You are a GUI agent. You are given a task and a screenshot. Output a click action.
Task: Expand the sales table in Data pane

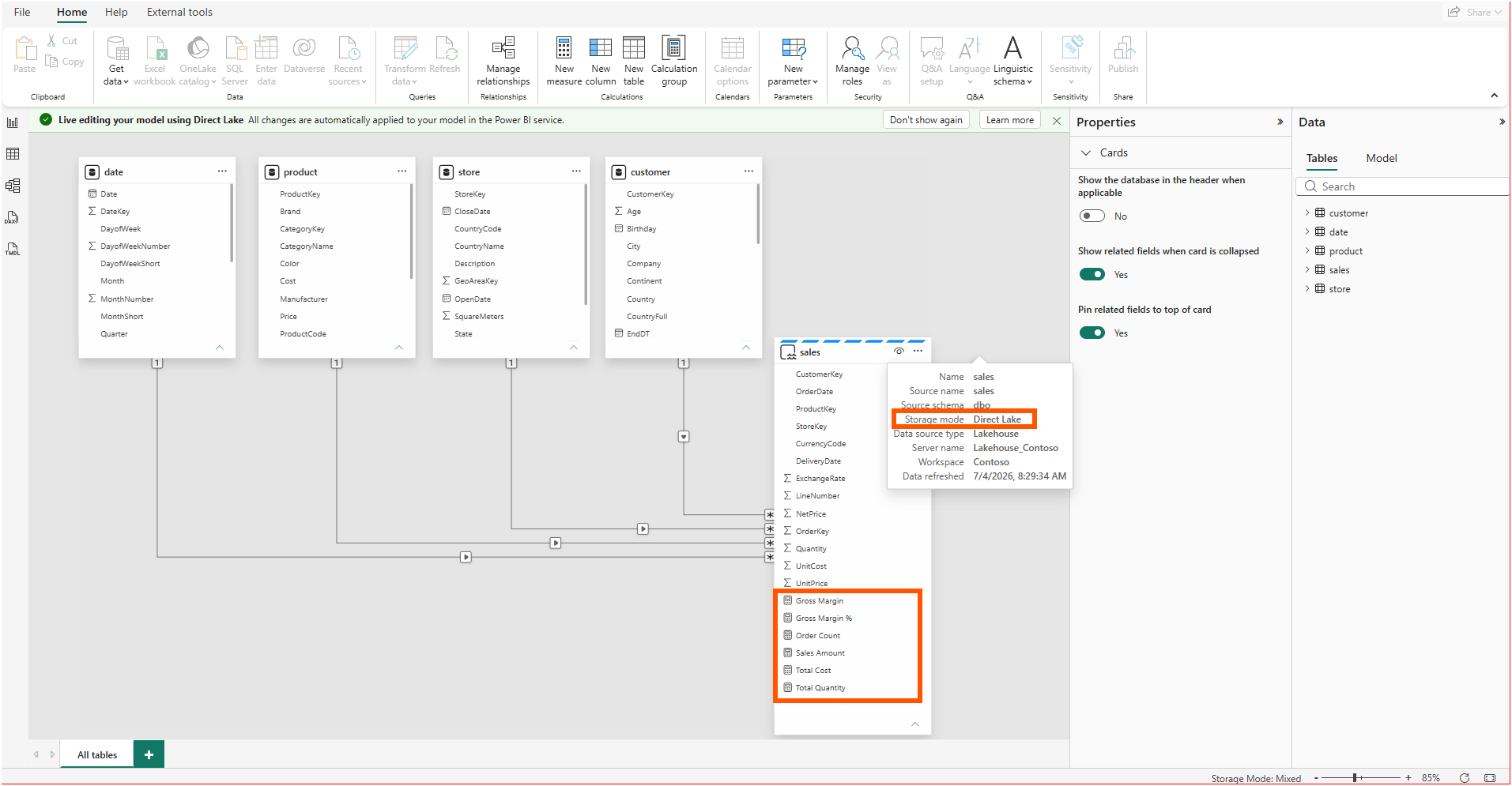pos(1307,270)
